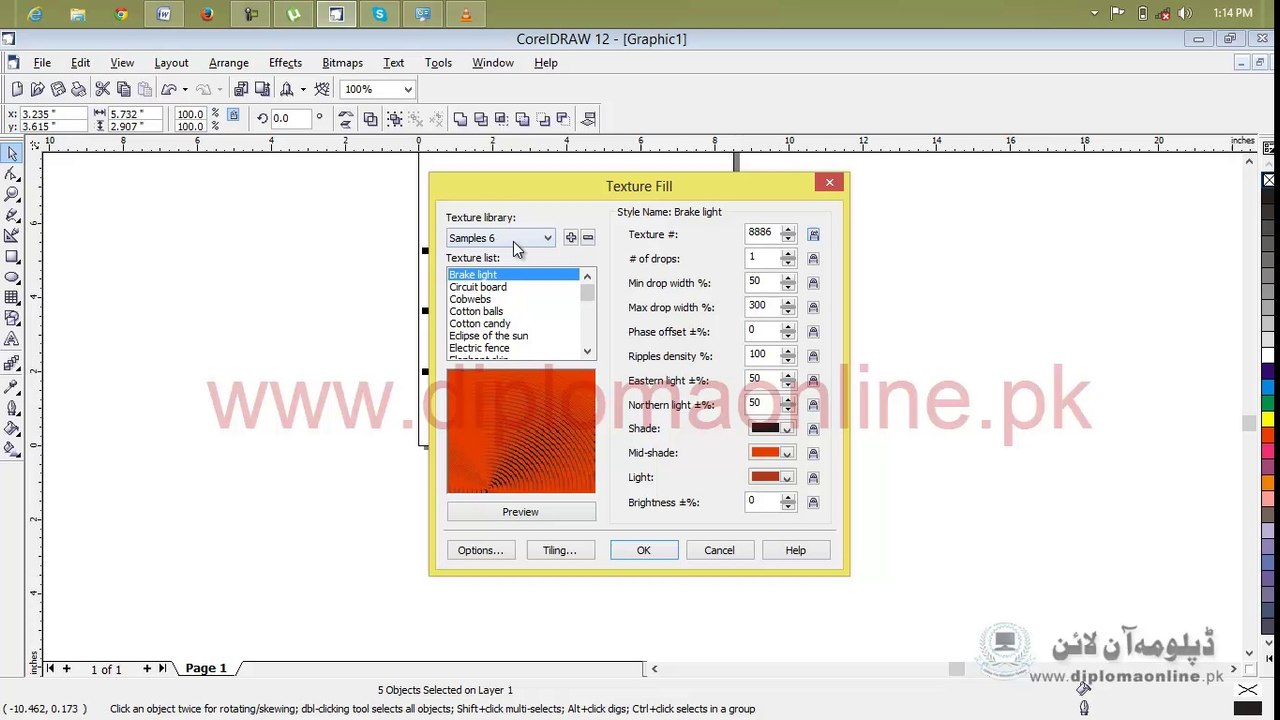
Task: Select the Zoom tool in the toolbox
Action: tap(12, 194)
